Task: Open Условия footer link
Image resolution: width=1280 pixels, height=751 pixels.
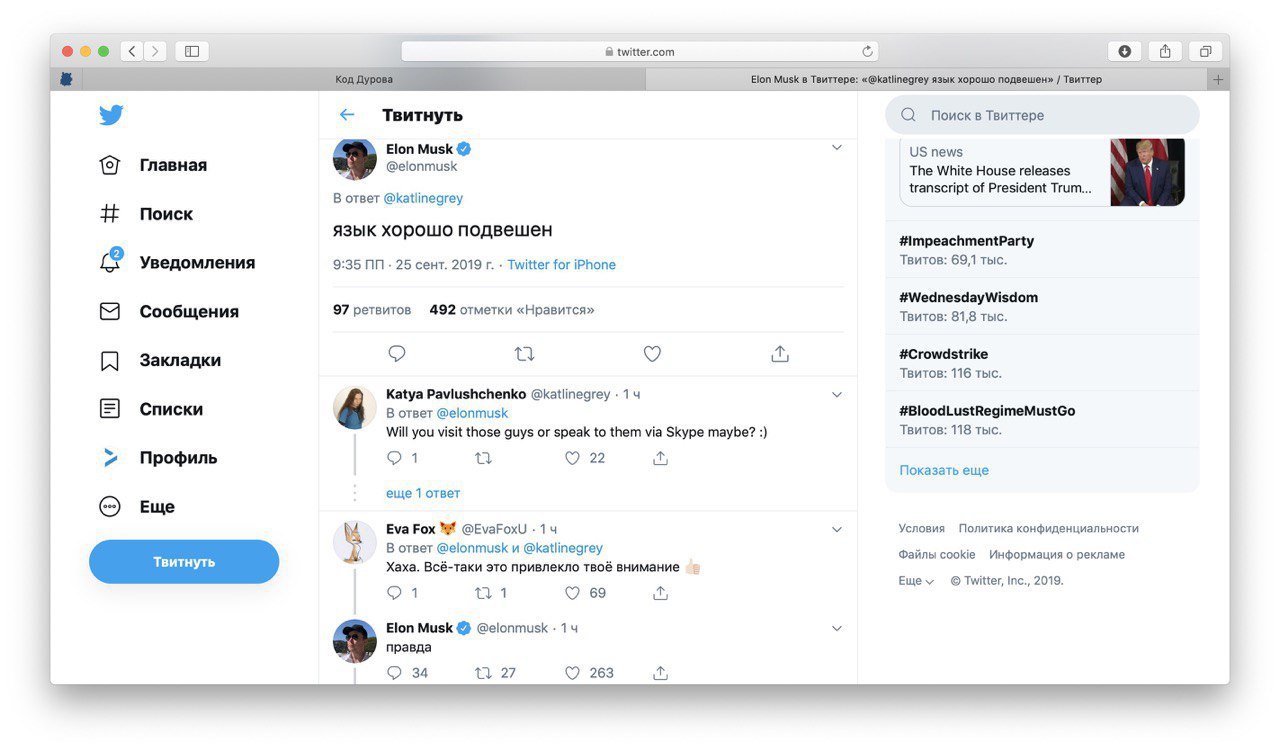Action: point(921,529)
